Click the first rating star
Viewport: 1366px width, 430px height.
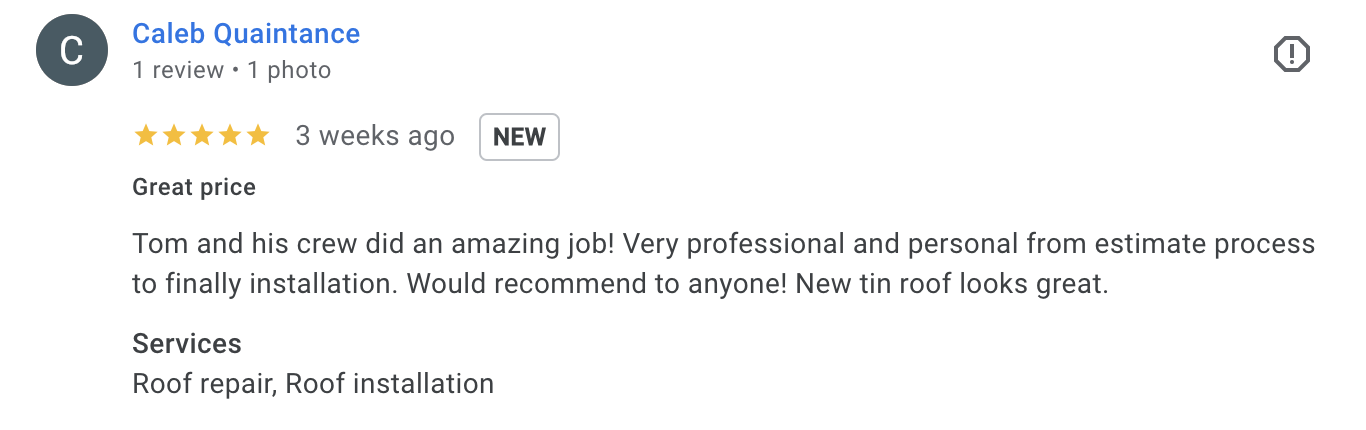pyautogui.click(x=146, y=136)
